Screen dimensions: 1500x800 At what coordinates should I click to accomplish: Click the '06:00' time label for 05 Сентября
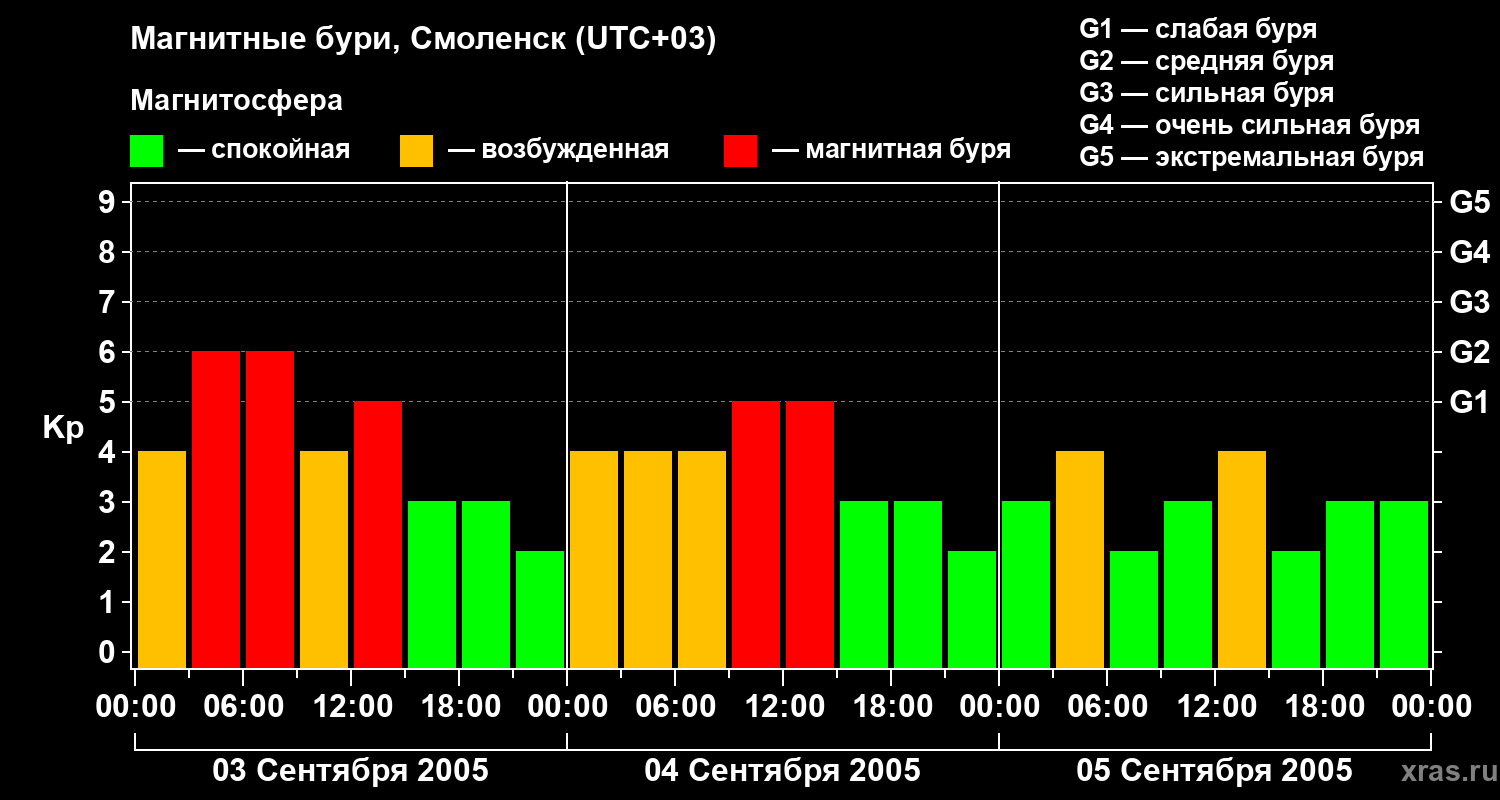point(1107,707)
